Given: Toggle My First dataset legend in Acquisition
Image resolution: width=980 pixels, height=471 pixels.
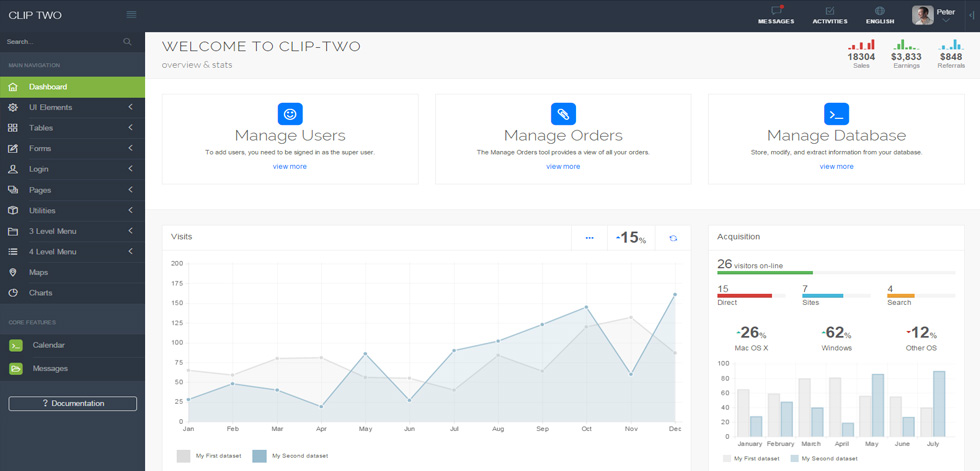Looking at the screenshot, I should pyautogui.click(x=751, y=459).
